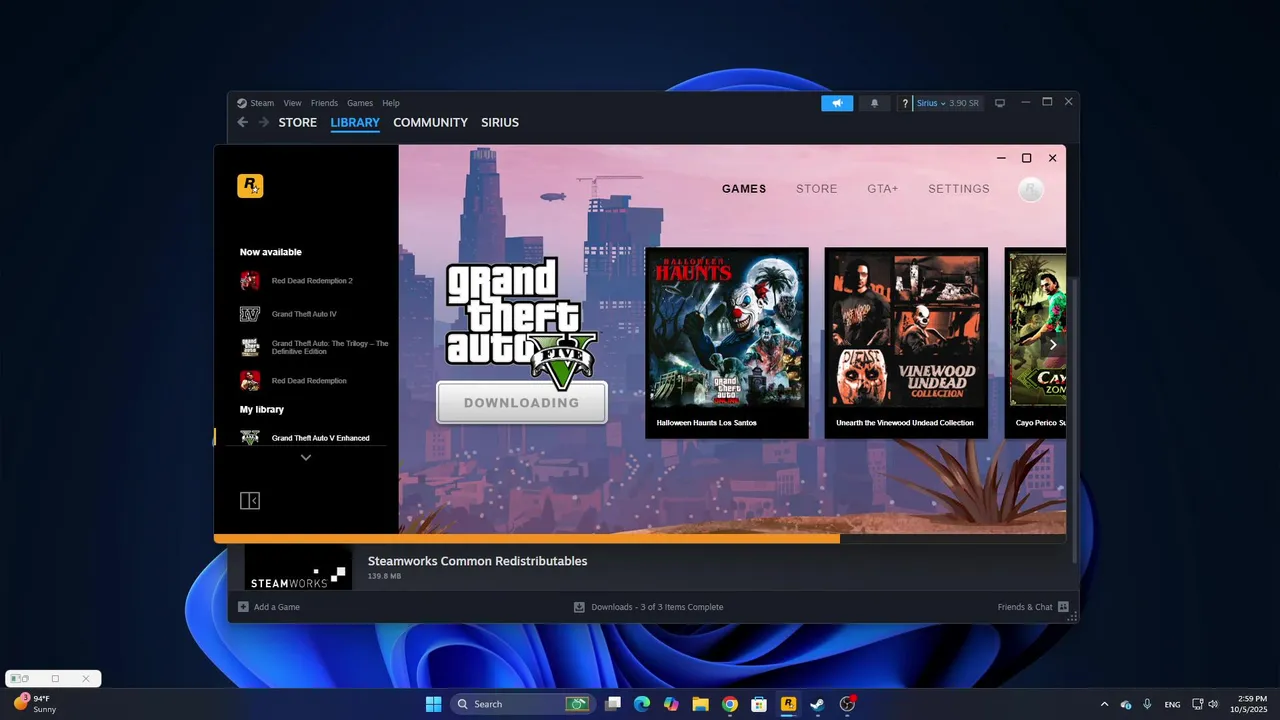
Task: Click Downloads 3 of 3 Items Complete
Action: 657,607
